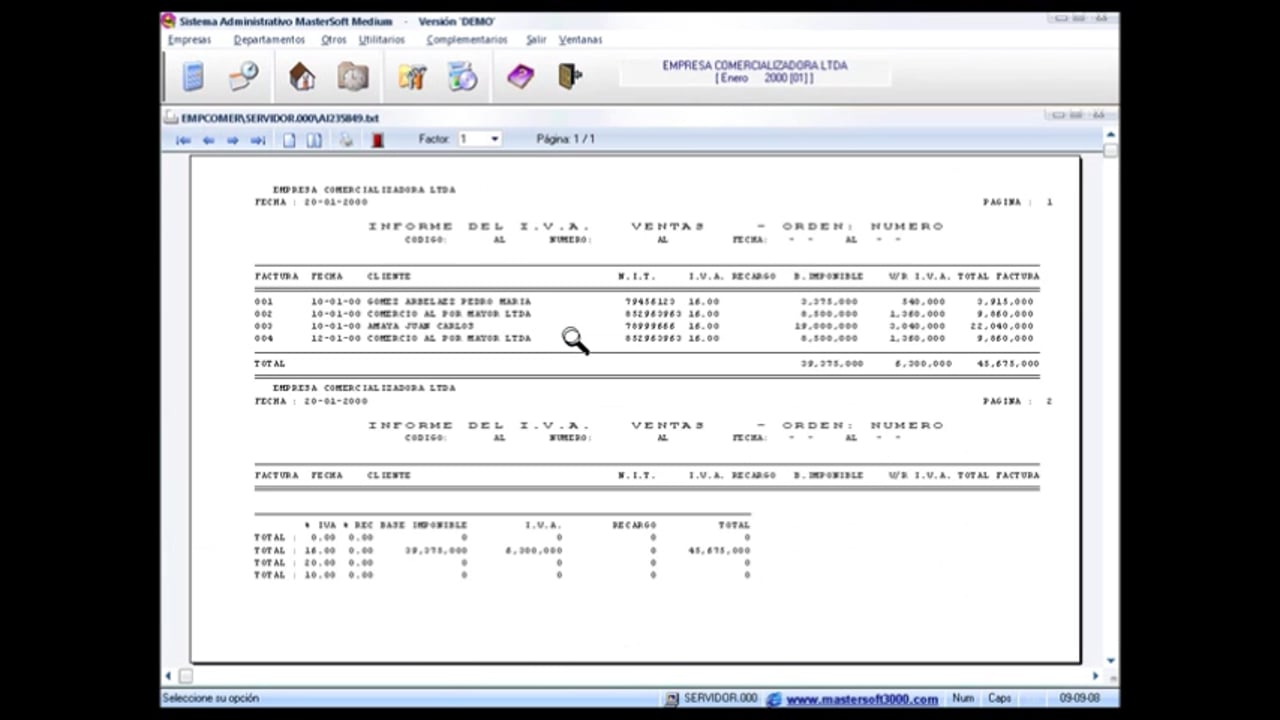Open the Utilitarios menu
The height and width of the screenshot is (720, 1280).
point(381,40)
